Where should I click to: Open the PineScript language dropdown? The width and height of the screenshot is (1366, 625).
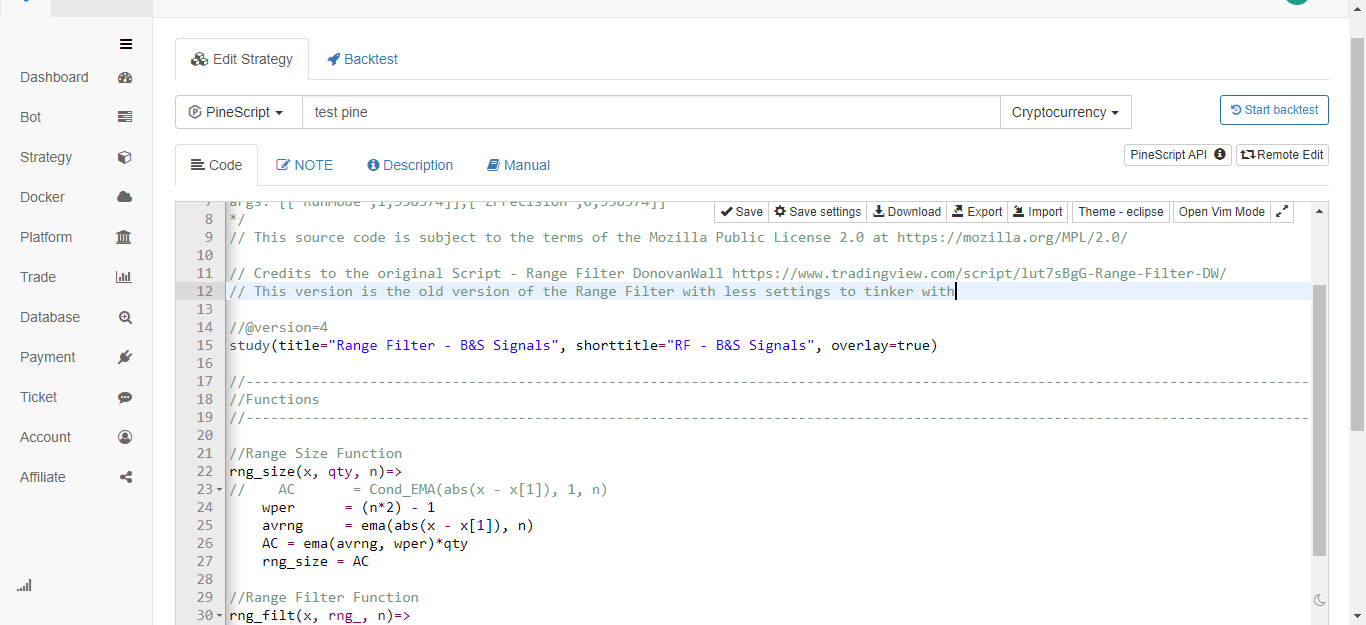[x=239, y=112]
